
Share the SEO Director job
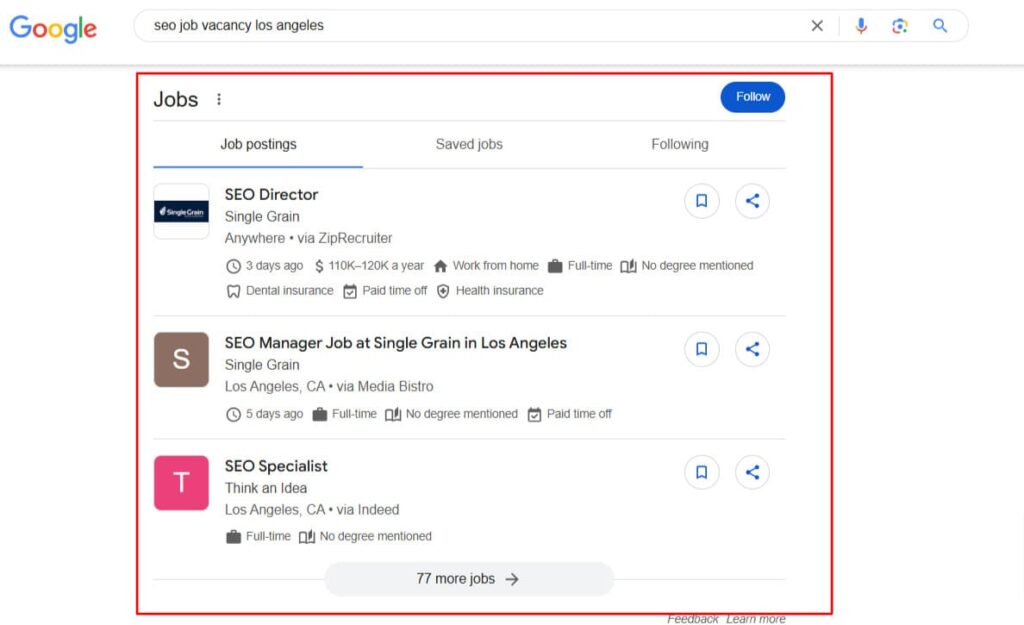(x=752, y=200)
